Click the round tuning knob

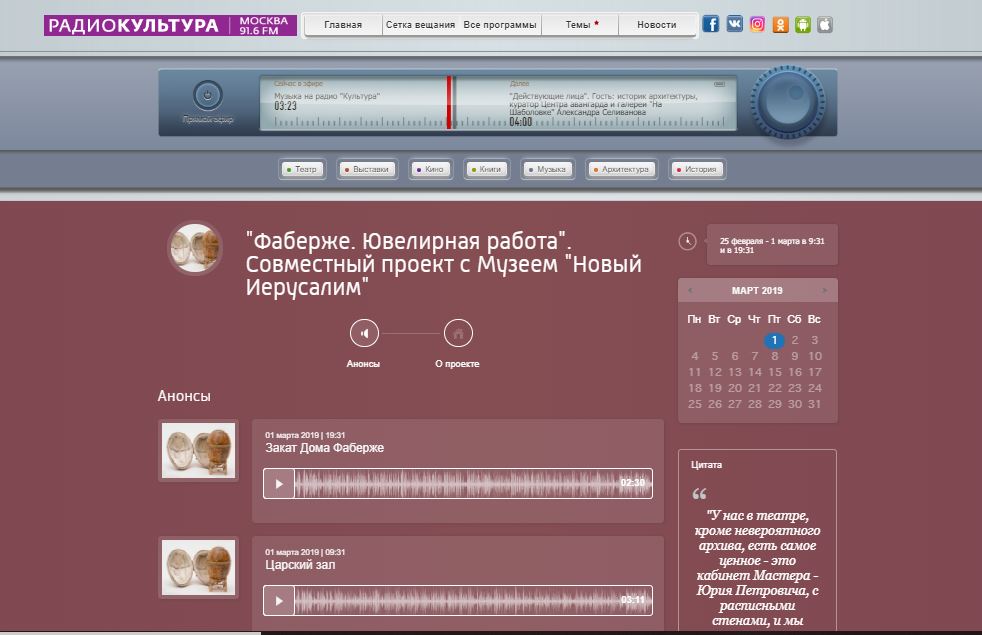coord(787,101)
